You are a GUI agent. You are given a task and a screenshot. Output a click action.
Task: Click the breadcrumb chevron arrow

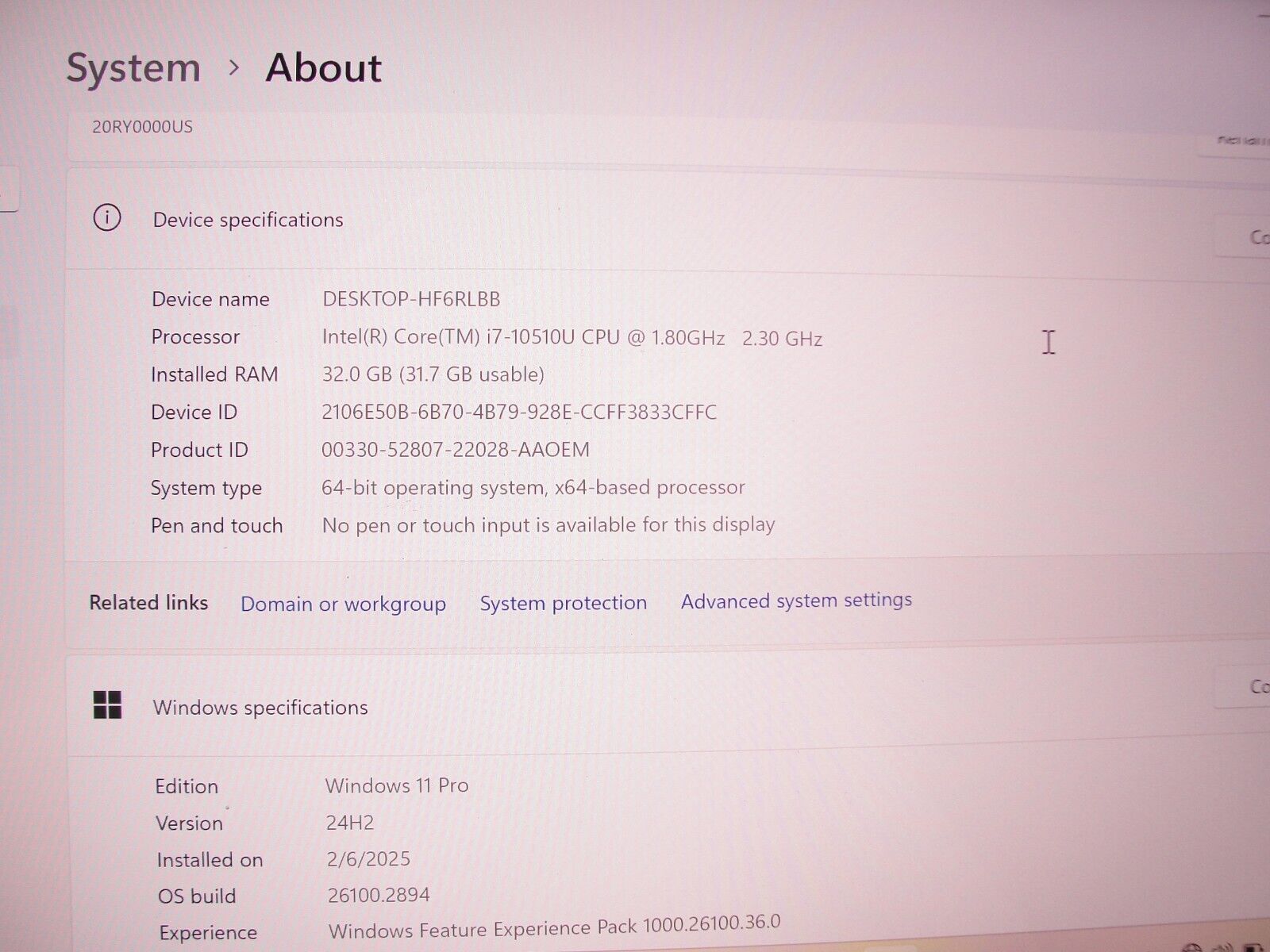pyautogui.click(x=233, y=68)
